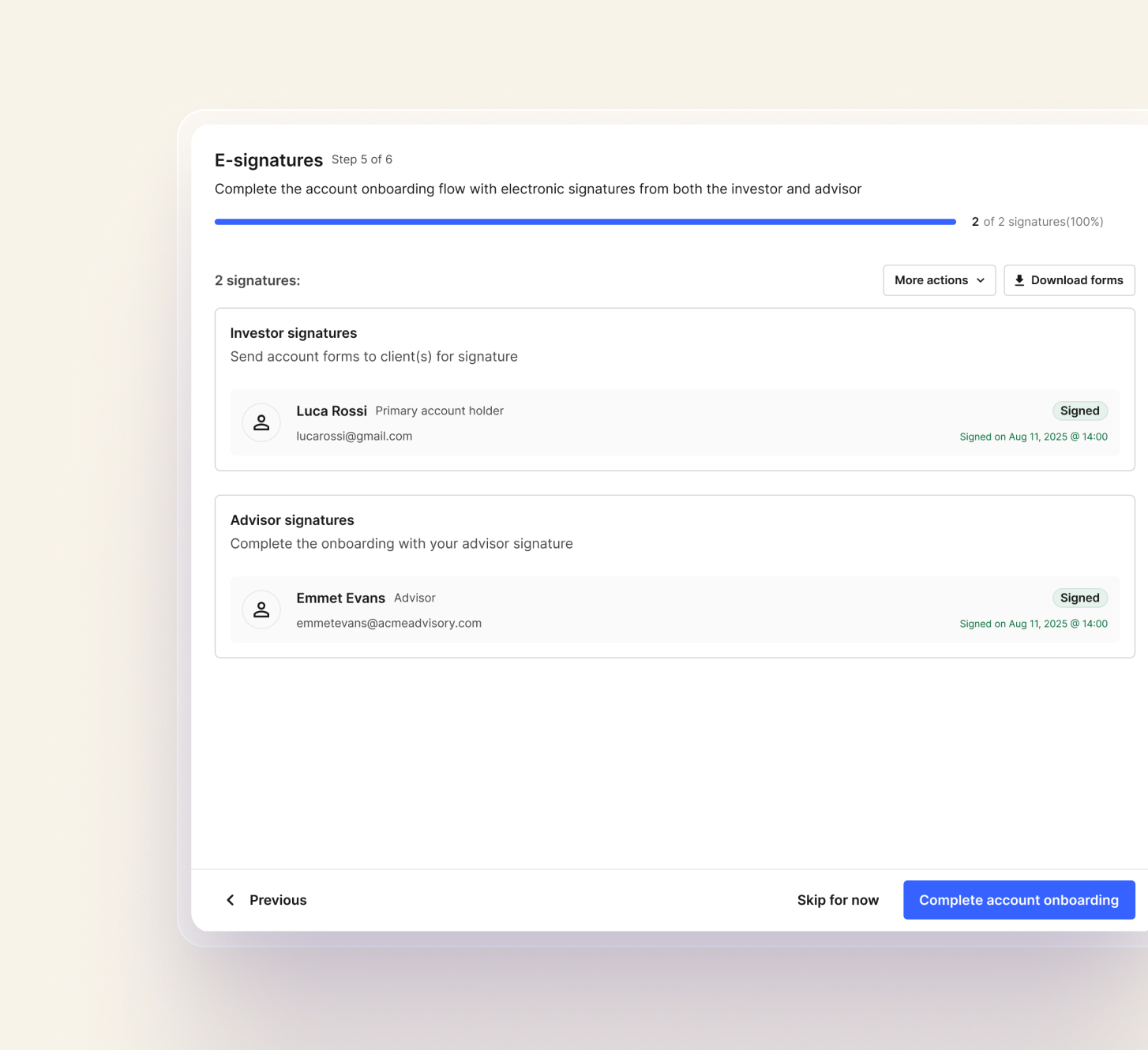The image size is (1148, 1050).
Task: Click the 2 of 2 signatures counter
Action: [1037, 222]
